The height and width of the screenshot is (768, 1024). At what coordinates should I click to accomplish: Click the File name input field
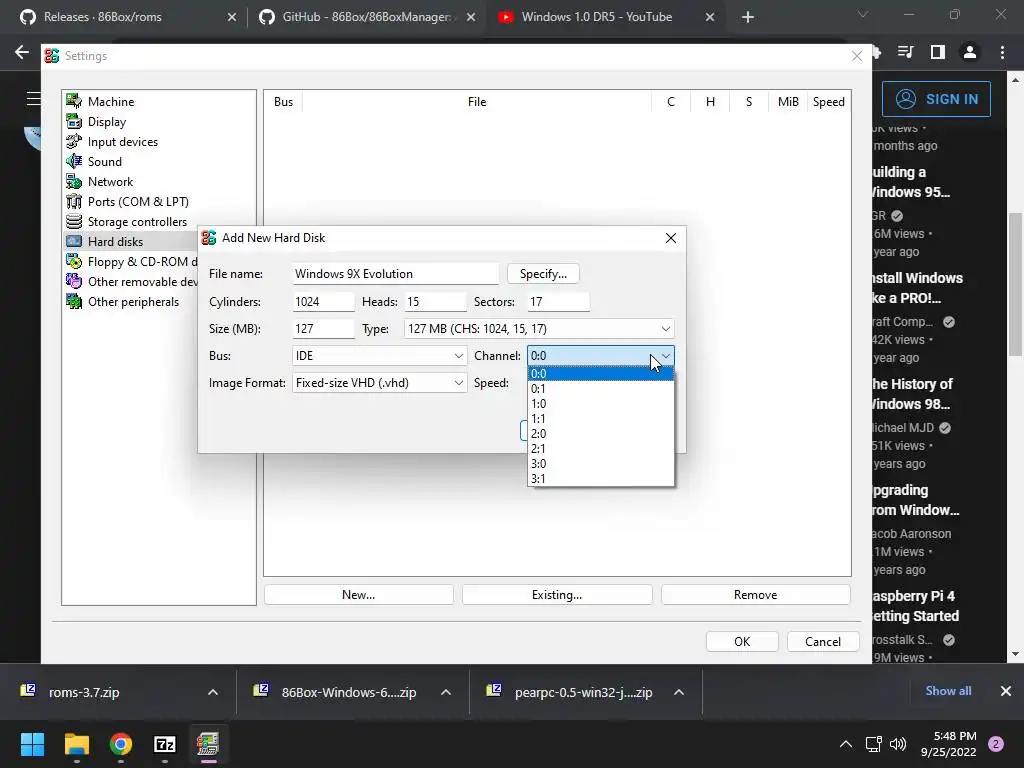[395, 274]
